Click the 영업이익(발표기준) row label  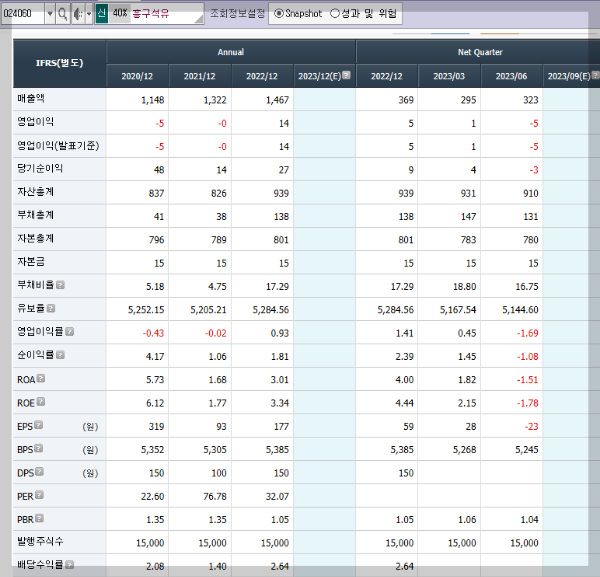[58, 145]
